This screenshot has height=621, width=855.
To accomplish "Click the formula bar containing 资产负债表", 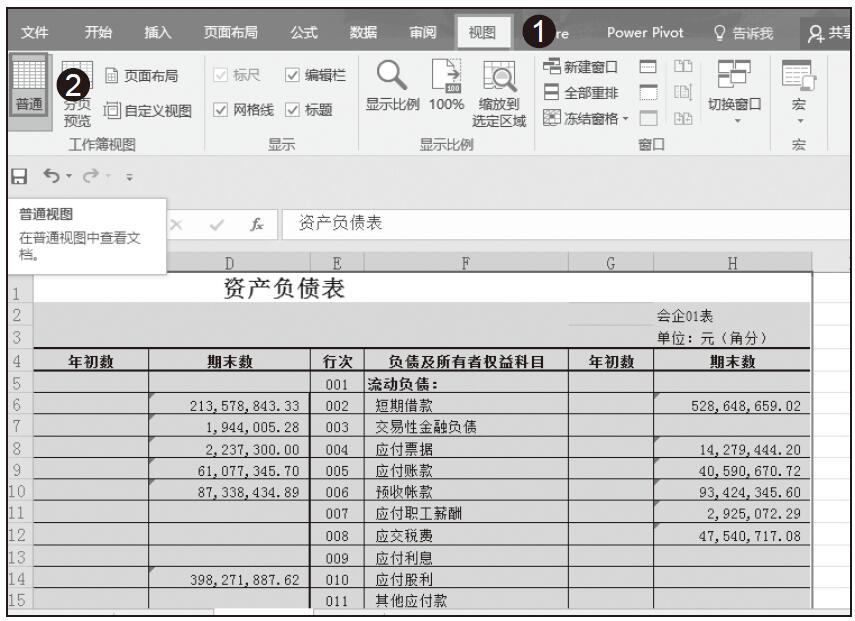I will (565, 224).
